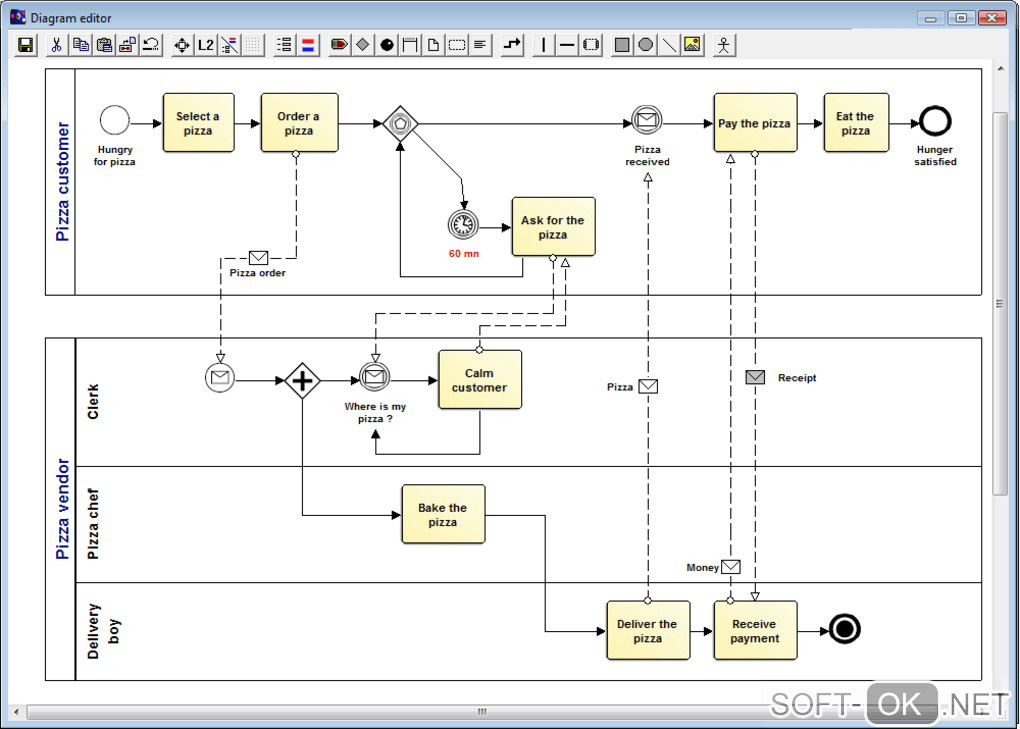Click the horizontal scrollbar left arrow
The width and height of the screenshot is (1020, 729).
coord(16,712)
